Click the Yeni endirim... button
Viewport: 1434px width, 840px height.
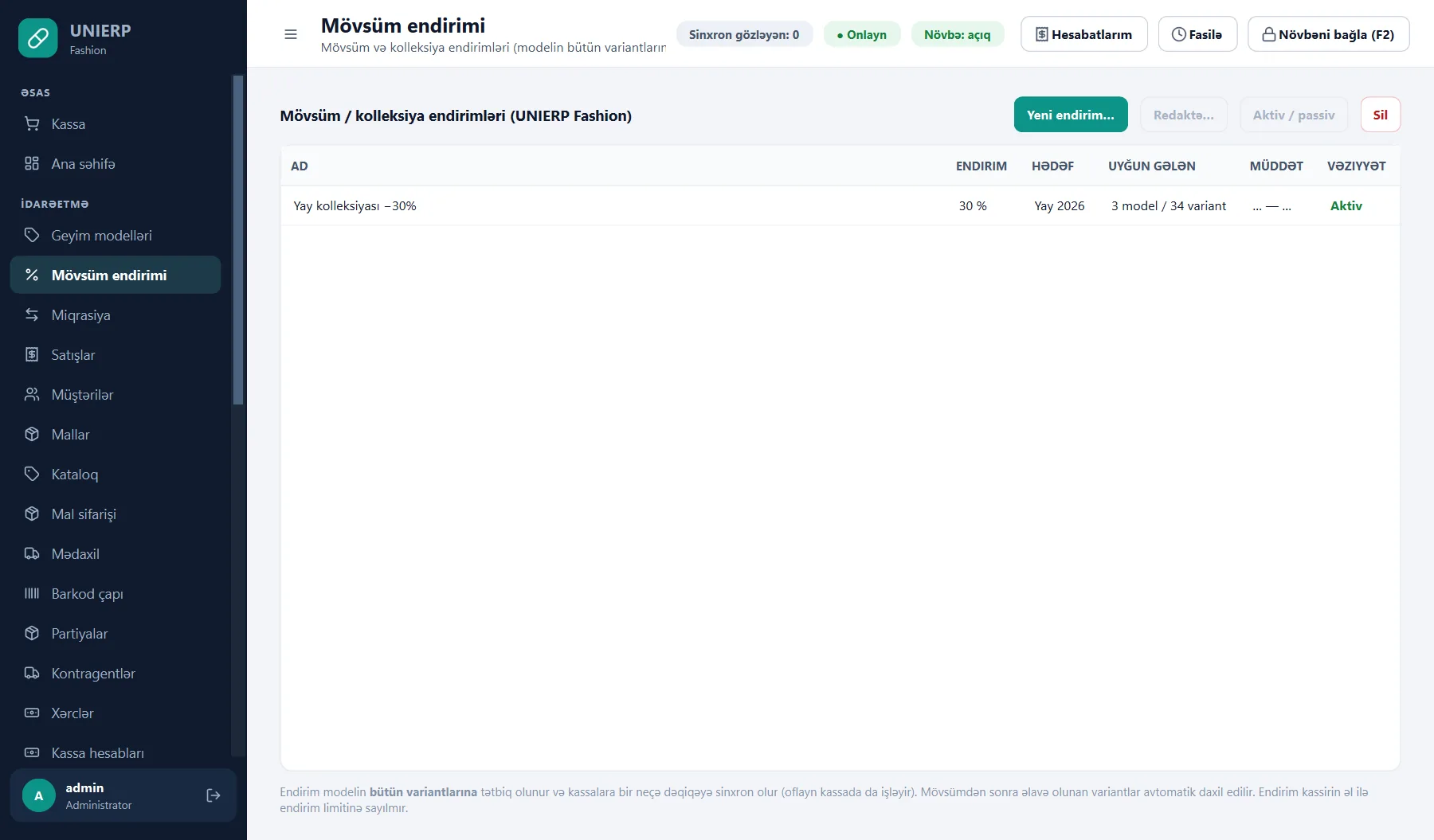pos(1071,115)
